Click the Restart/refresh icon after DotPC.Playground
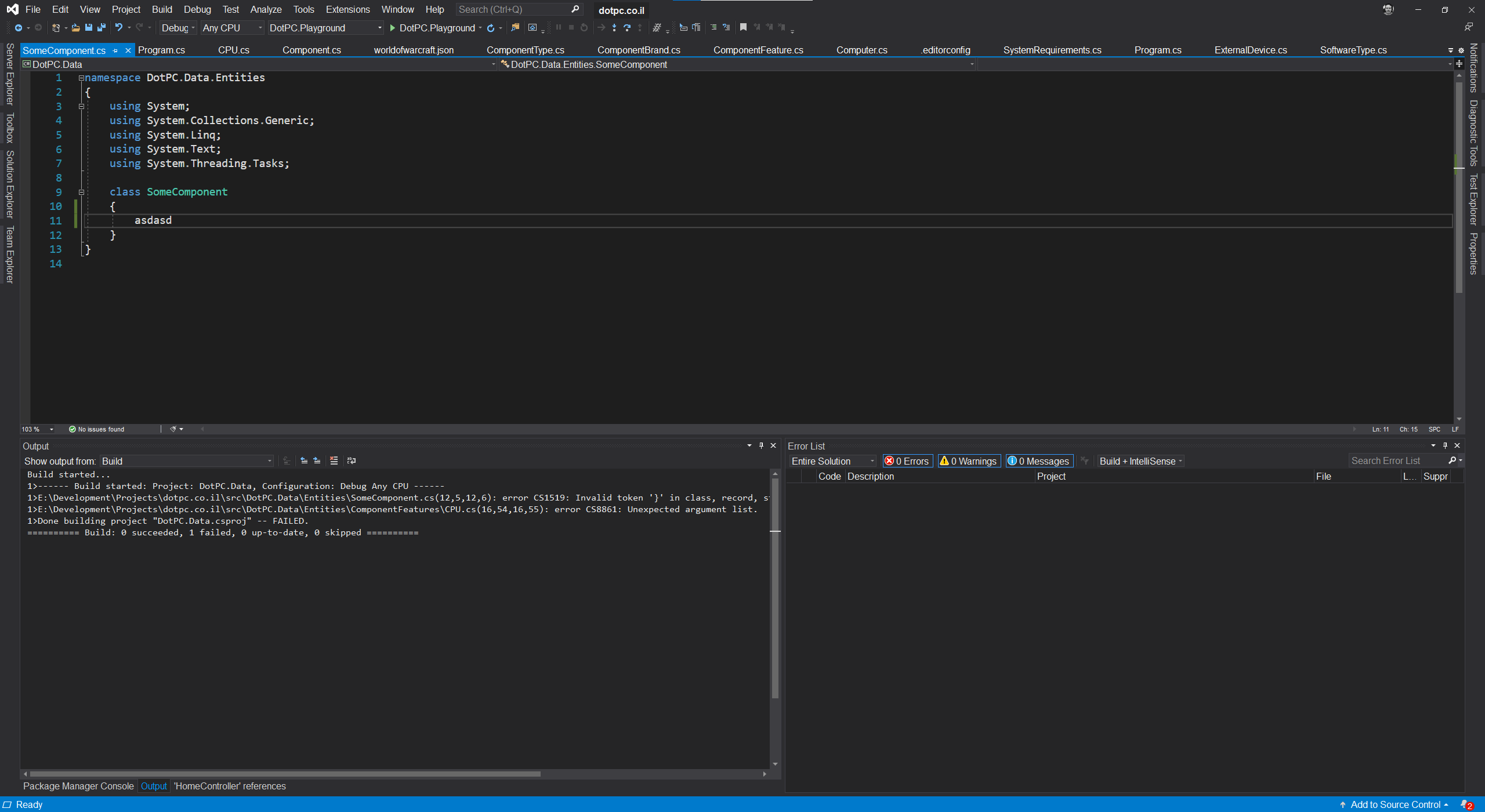The image size is (1485, 812). [x=491, y=28]
